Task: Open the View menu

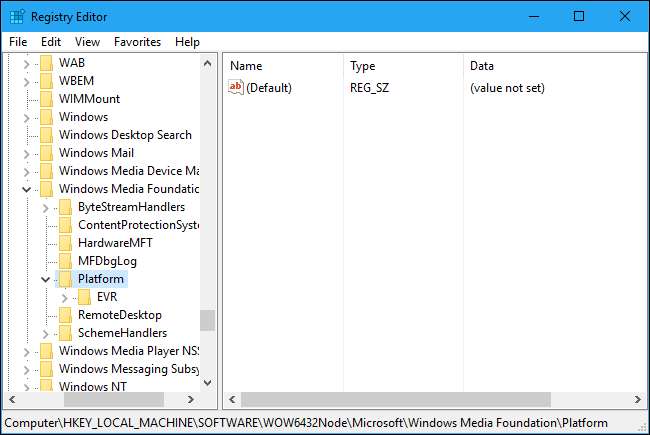Action: point(87,42)
